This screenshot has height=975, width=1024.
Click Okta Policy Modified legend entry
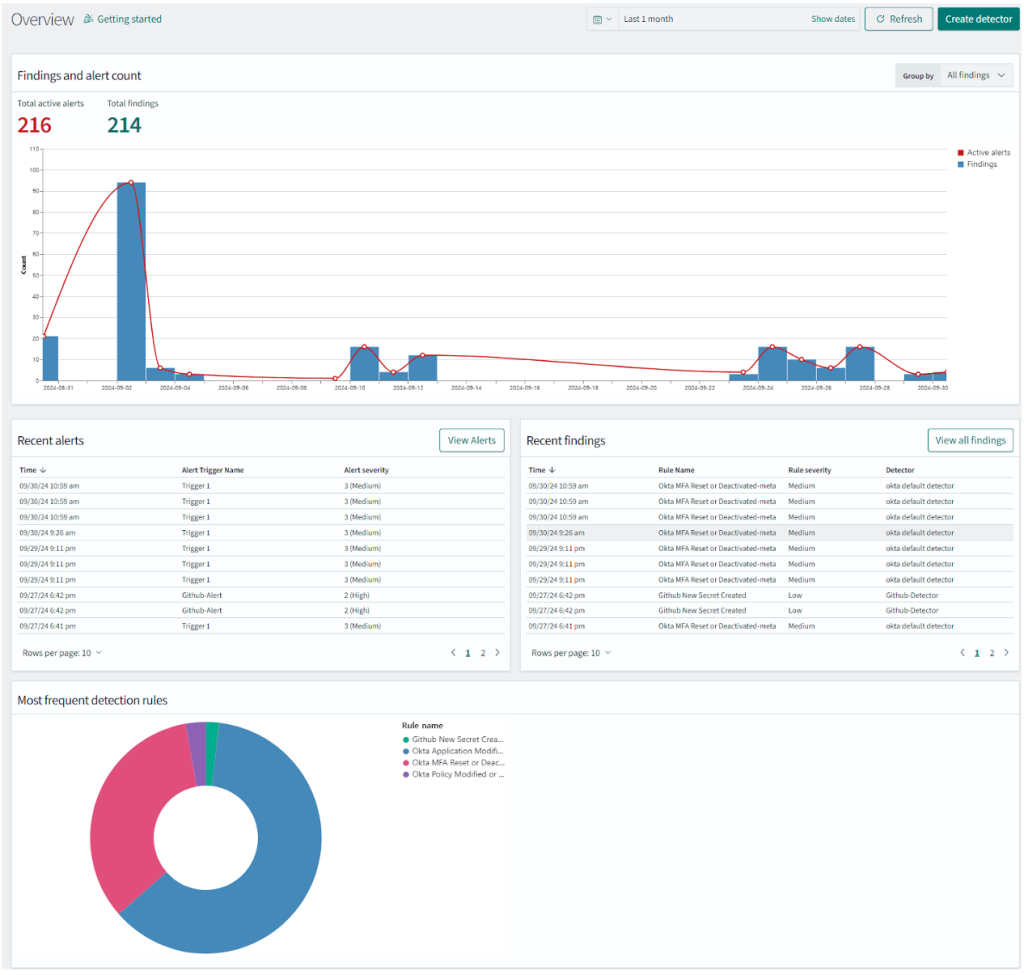453,775
